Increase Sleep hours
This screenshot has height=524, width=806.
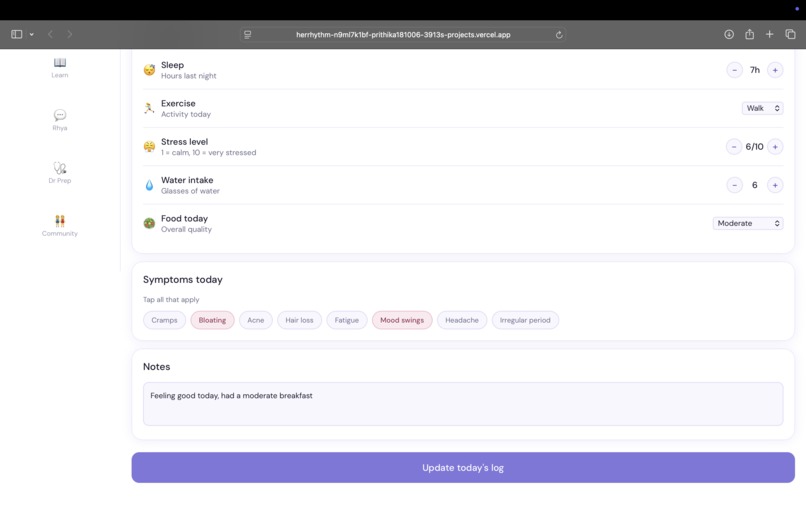(x=775, y=70)
